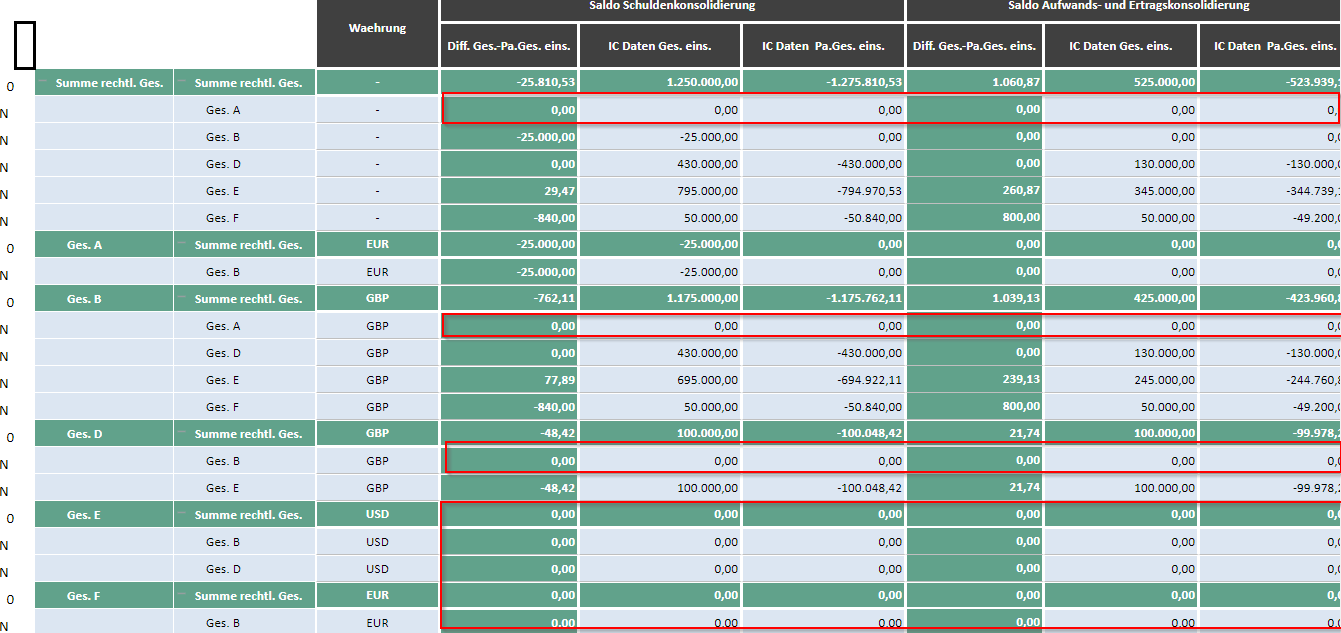Click the cell showing 695.000,00
The height and width of the screenshot is (633, 1341).
point(660,379)
